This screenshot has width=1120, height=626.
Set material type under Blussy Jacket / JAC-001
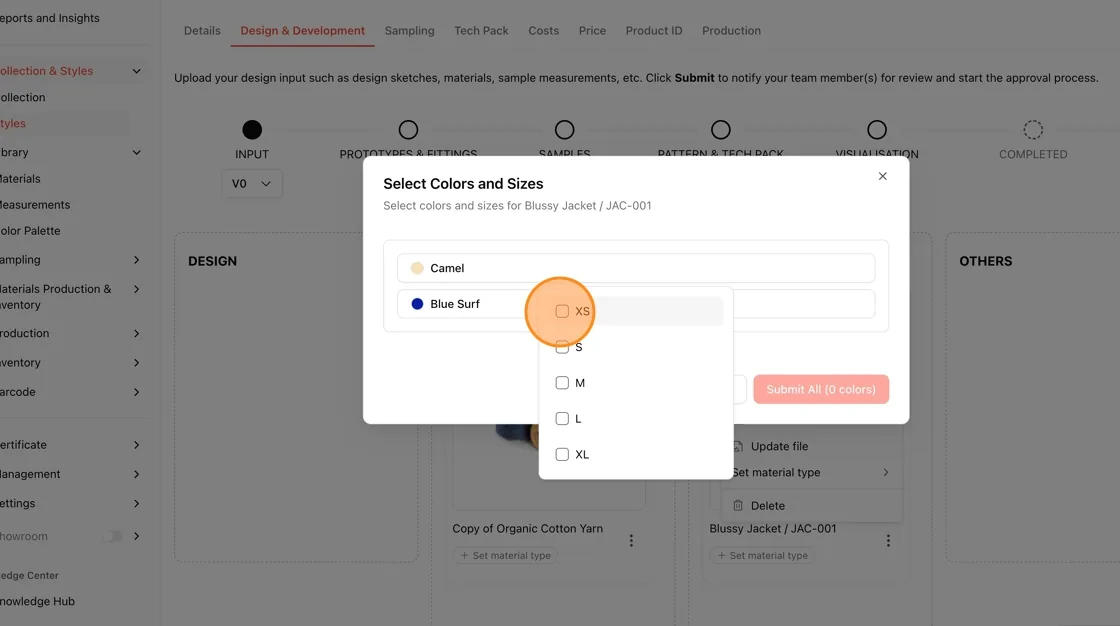[762, 555]
